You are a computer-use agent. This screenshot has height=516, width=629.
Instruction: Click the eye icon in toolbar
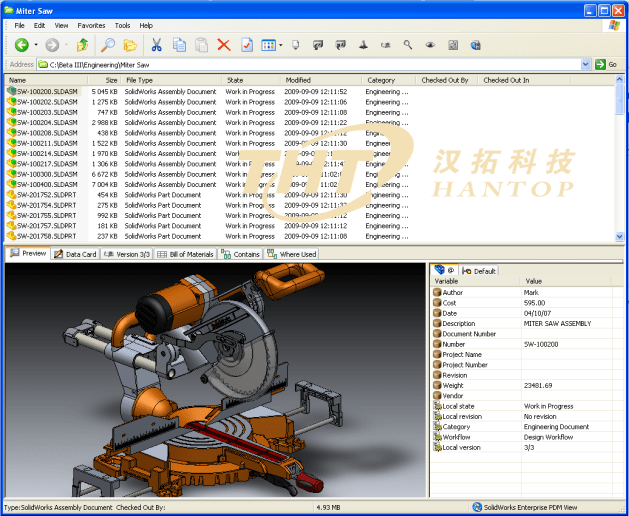coord(430,45)
